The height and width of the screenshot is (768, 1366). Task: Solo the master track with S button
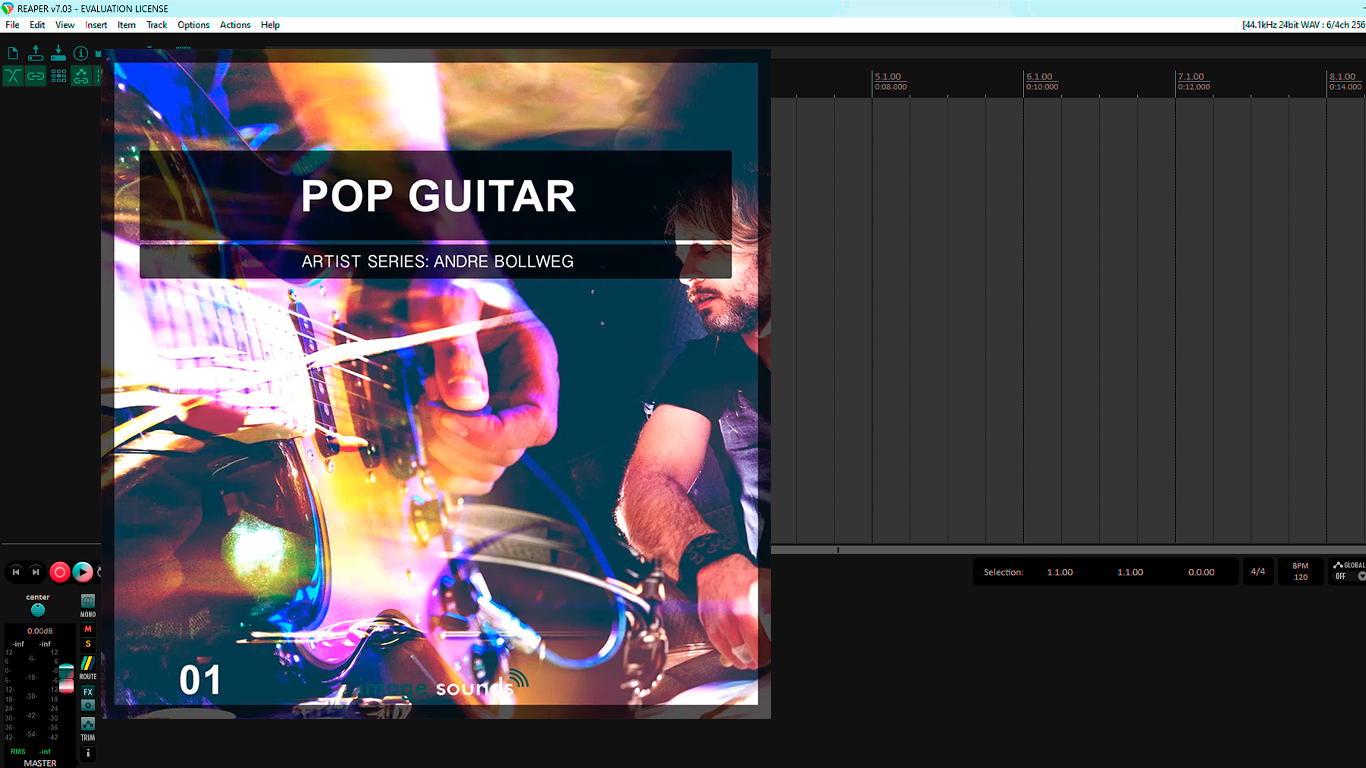(x=88, y=644)
